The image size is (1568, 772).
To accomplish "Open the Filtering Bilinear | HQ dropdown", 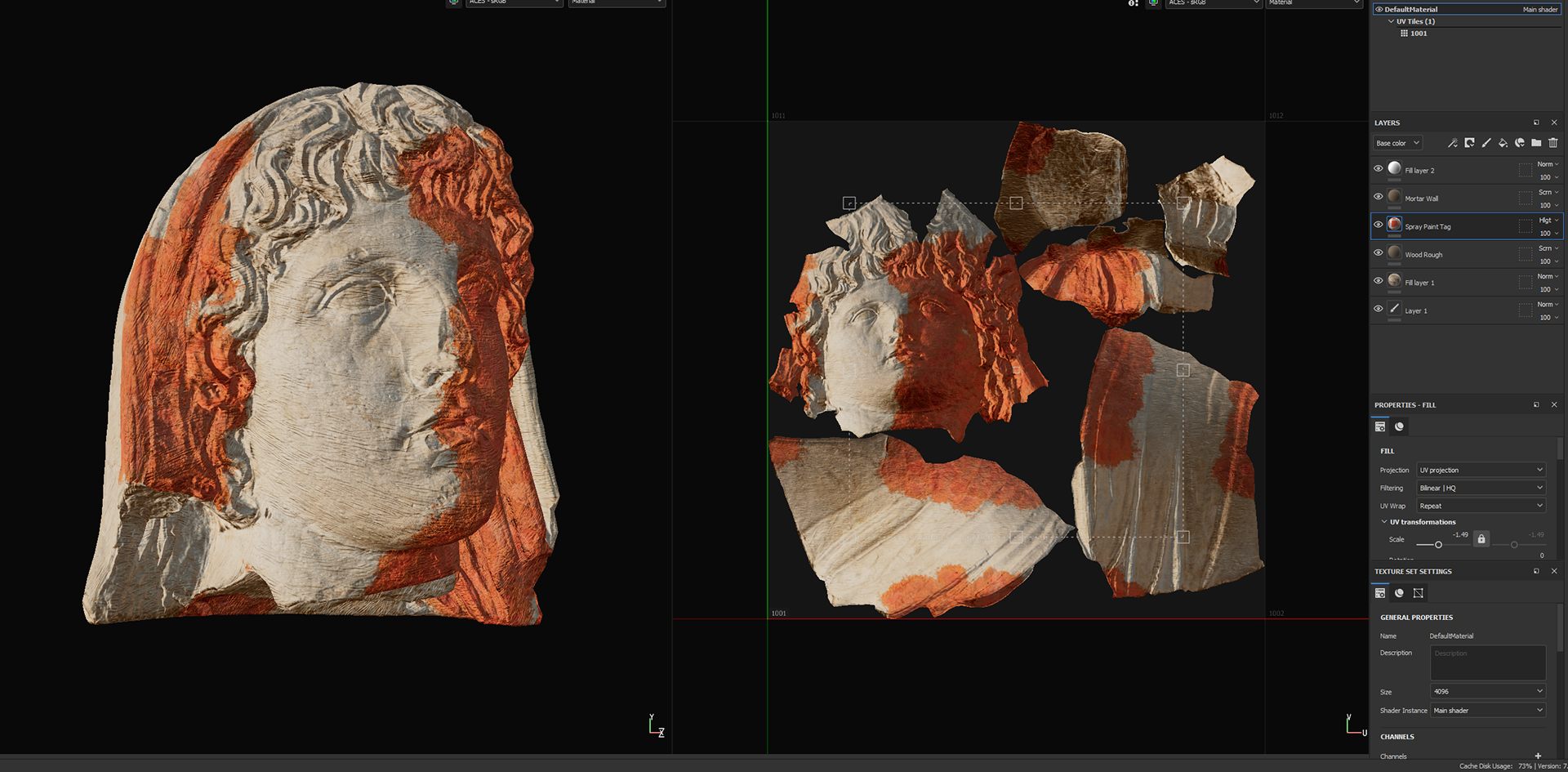I will (x=1481, y=489).
